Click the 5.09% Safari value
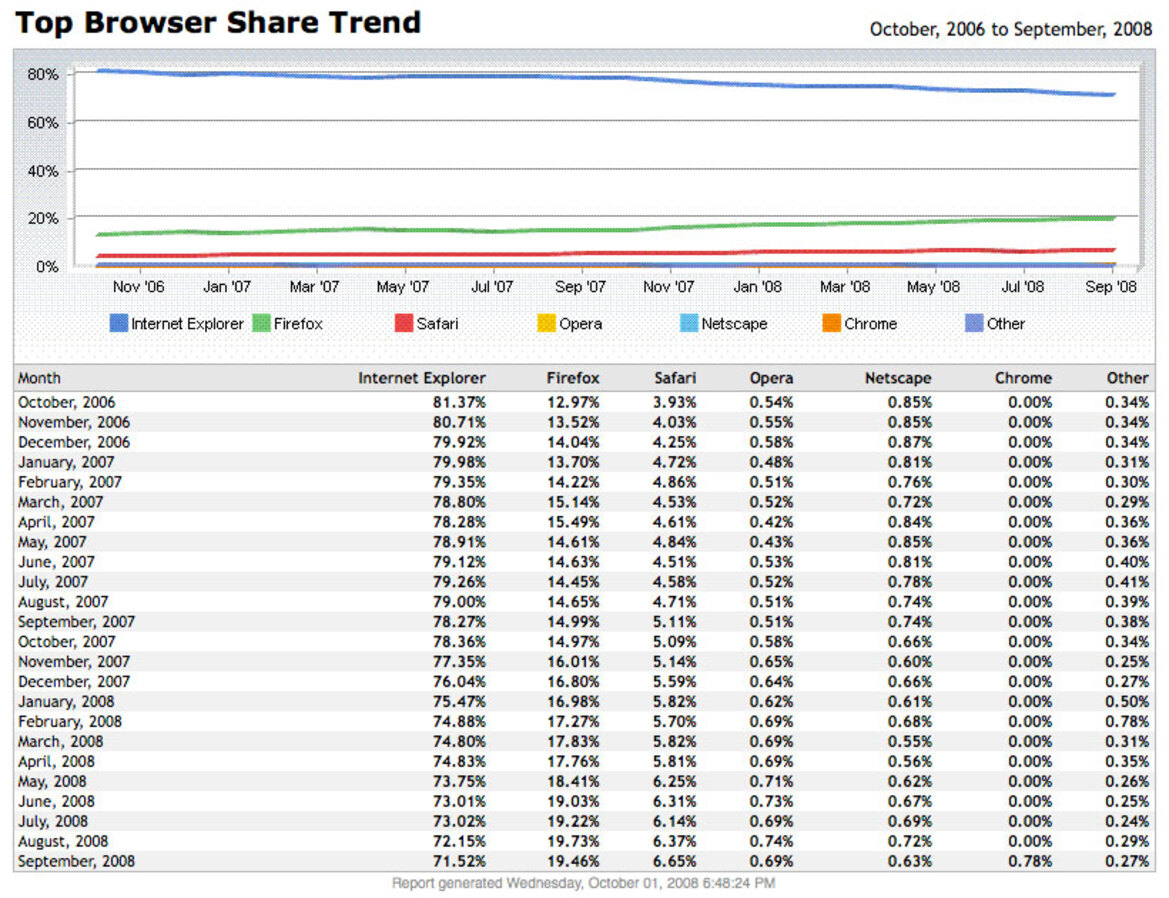This screenshot has width=1169, height=898. coord(675,642)
